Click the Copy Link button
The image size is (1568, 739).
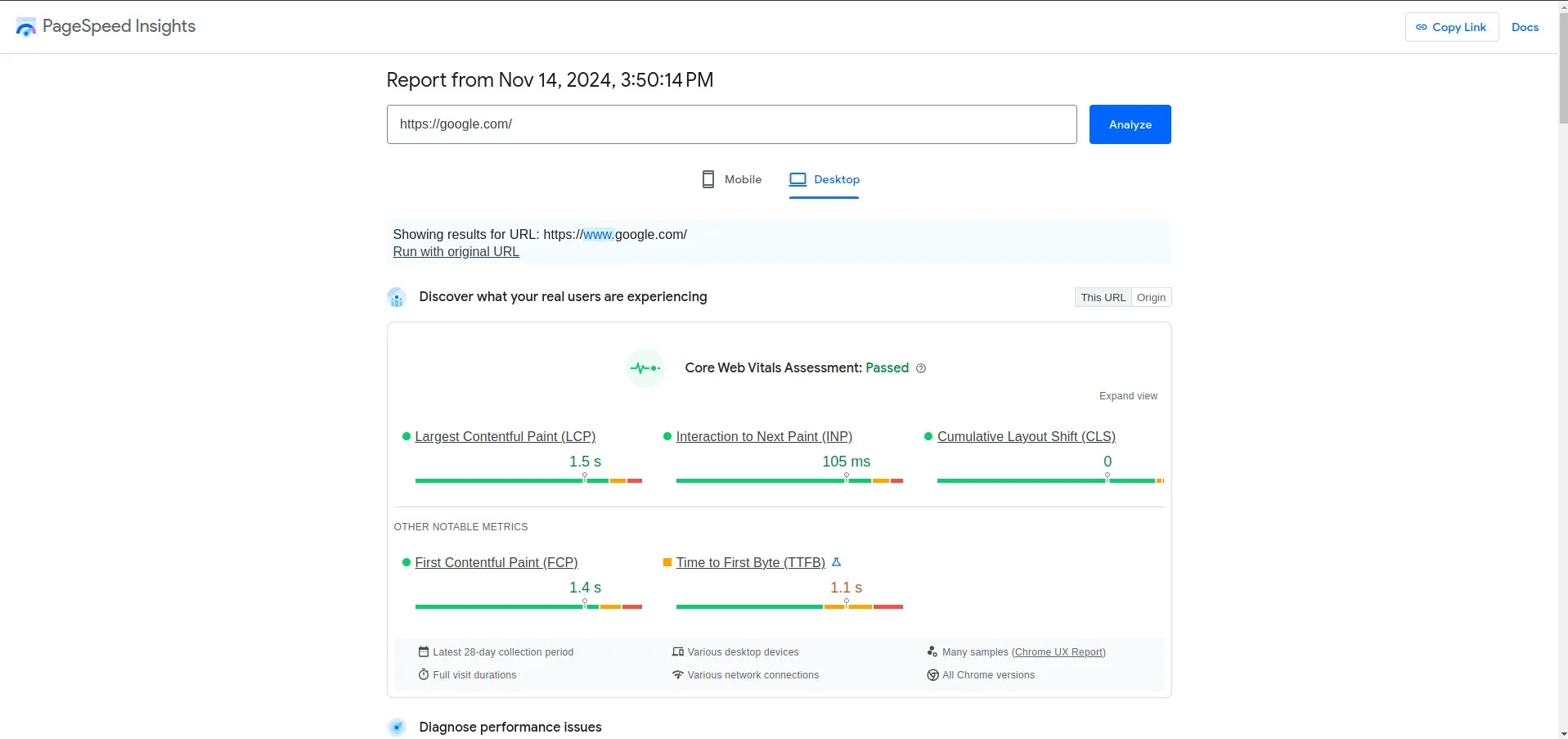coord(1451,27)
